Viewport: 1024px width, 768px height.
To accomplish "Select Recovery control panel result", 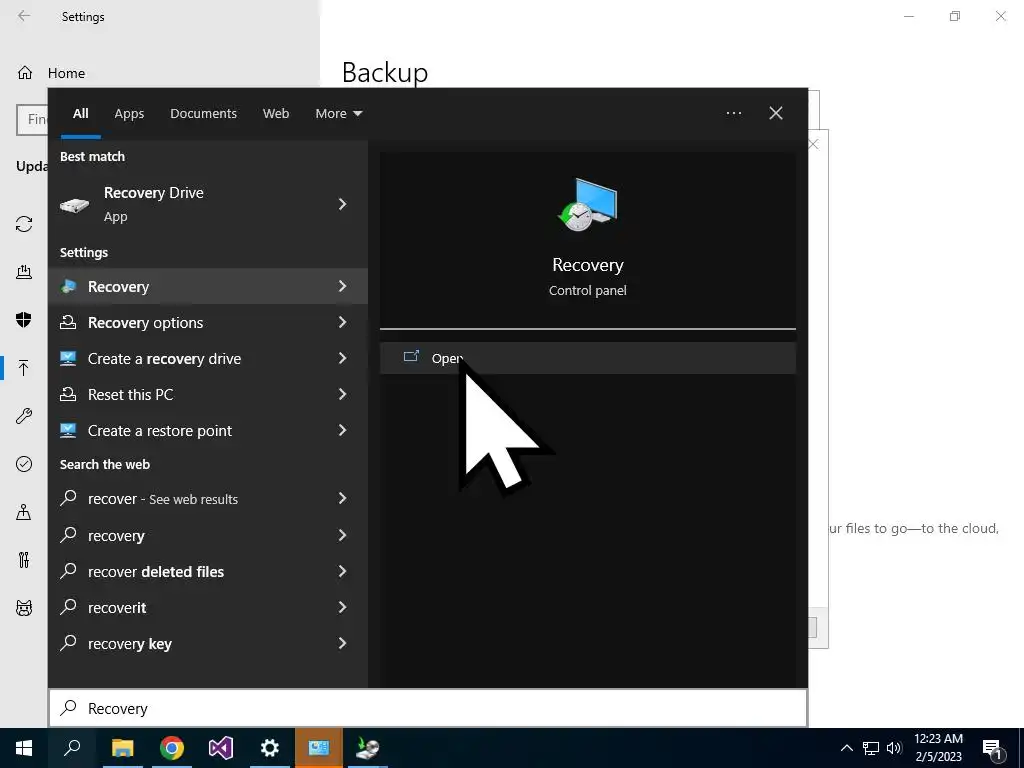I will click(x=208, y=286).
